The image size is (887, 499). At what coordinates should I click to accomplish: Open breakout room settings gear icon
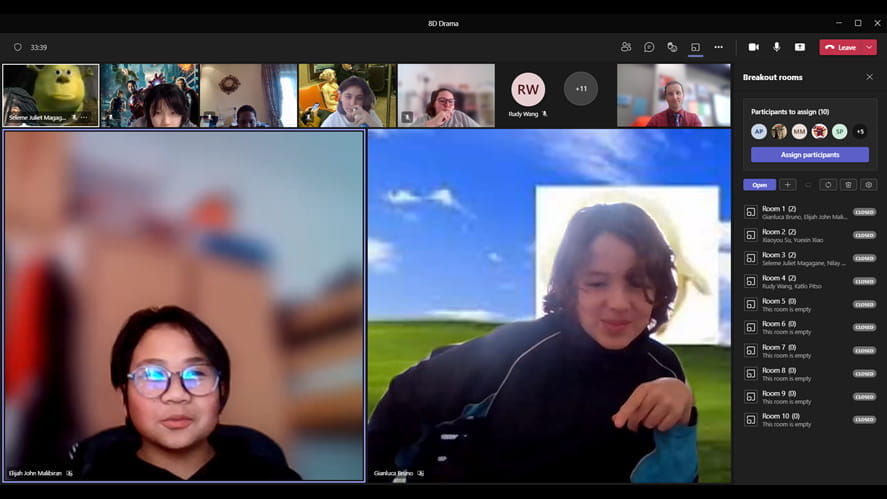click(868, 185)
